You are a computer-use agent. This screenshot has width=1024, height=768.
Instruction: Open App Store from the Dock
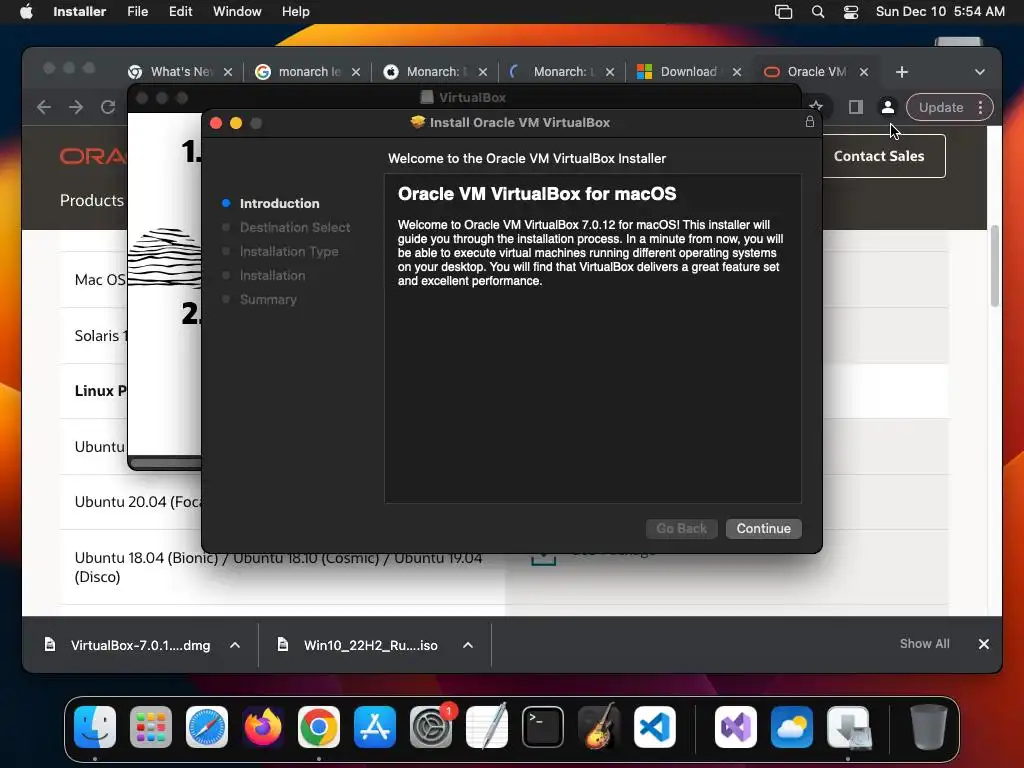[375, 727]
